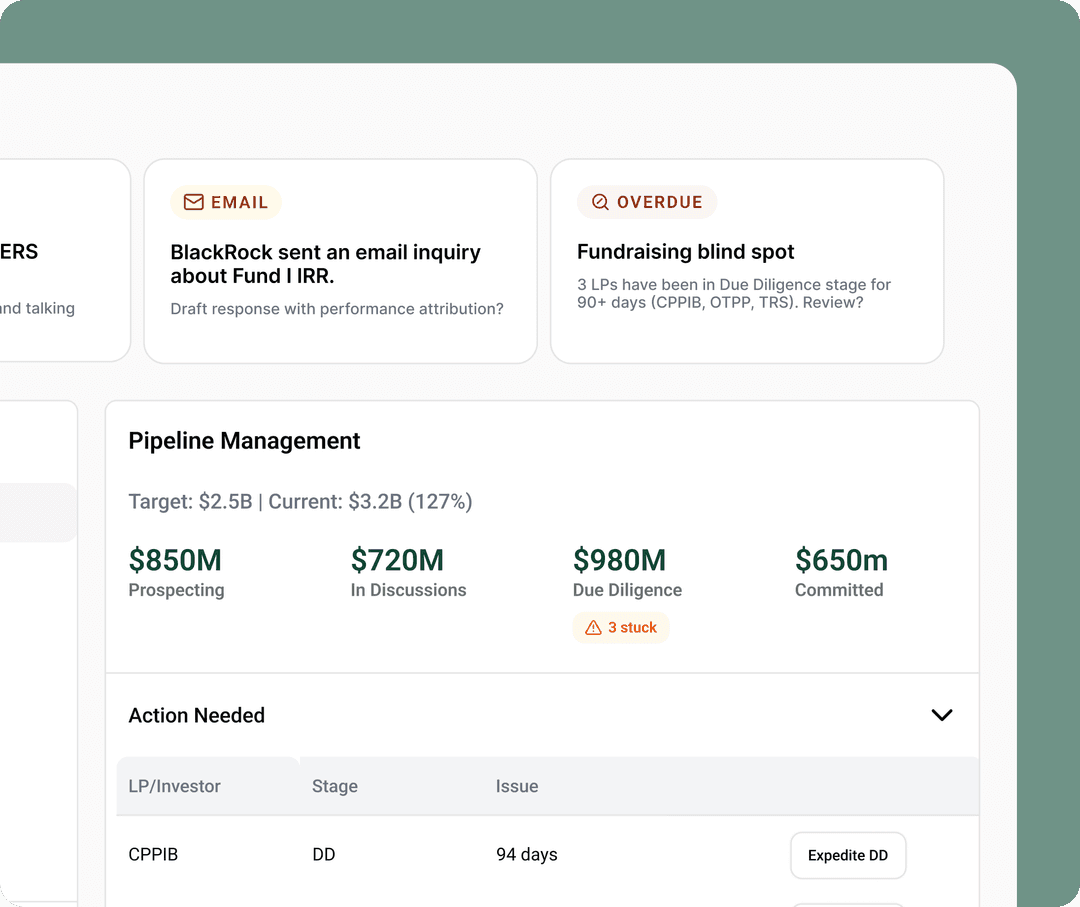Click the Expedite DD button for CPPIB
Image resolution: width=1080 pixels, height=907 pixels.
(x=847, y=855)
